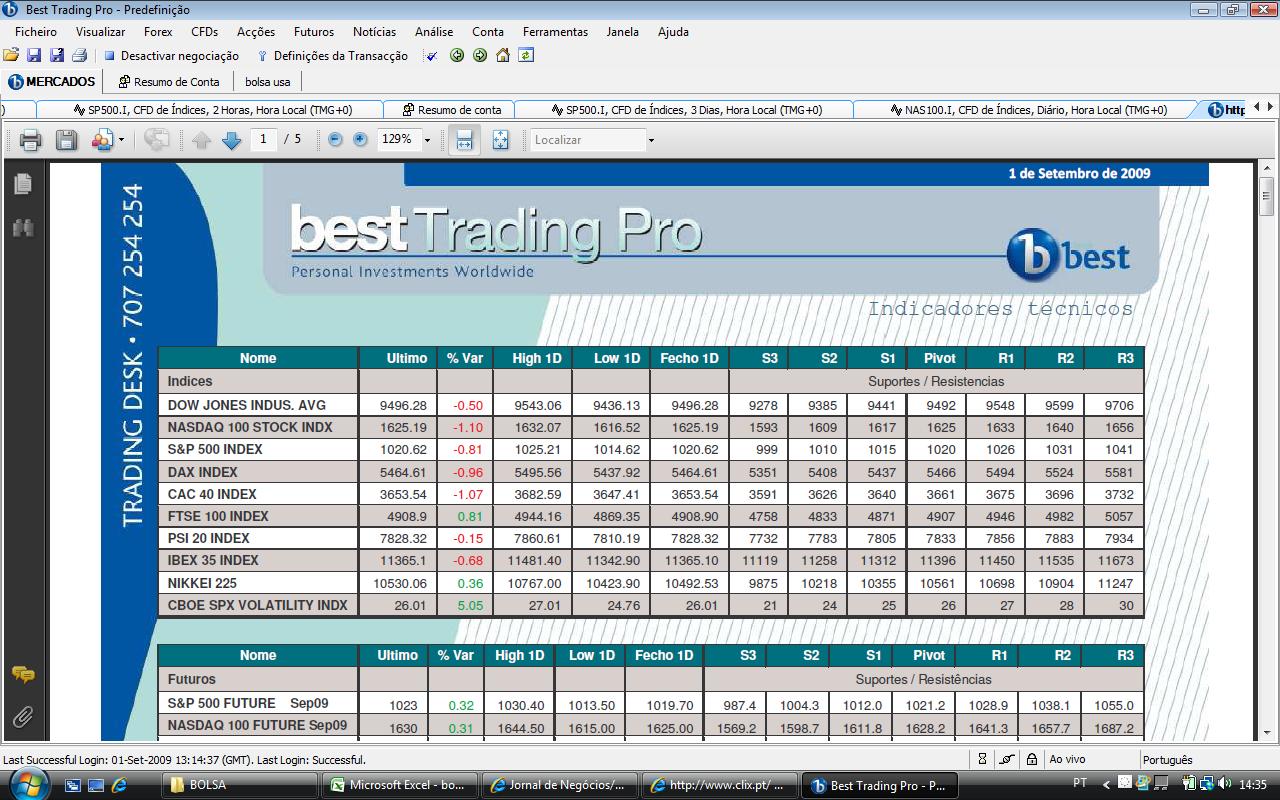Open the pages panel in left sidebar
This screenshot has height=800, width=1280.
22,184
